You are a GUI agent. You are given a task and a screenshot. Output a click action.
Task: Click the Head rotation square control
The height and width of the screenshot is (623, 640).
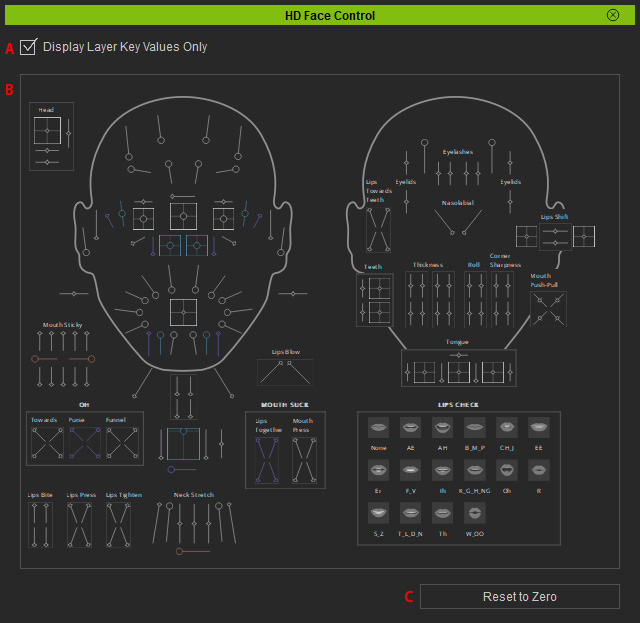click(x=47, y=131)
